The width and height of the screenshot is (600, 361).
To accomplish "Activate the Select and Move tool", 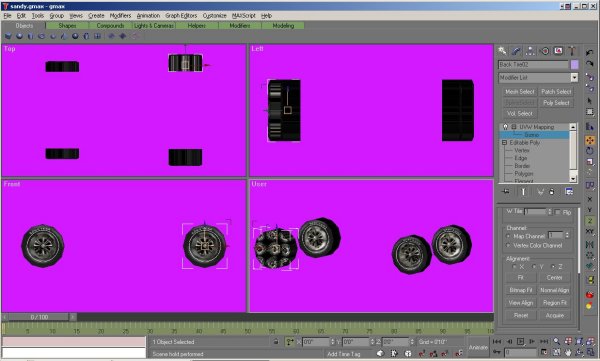I will click(x=590, y=140).
